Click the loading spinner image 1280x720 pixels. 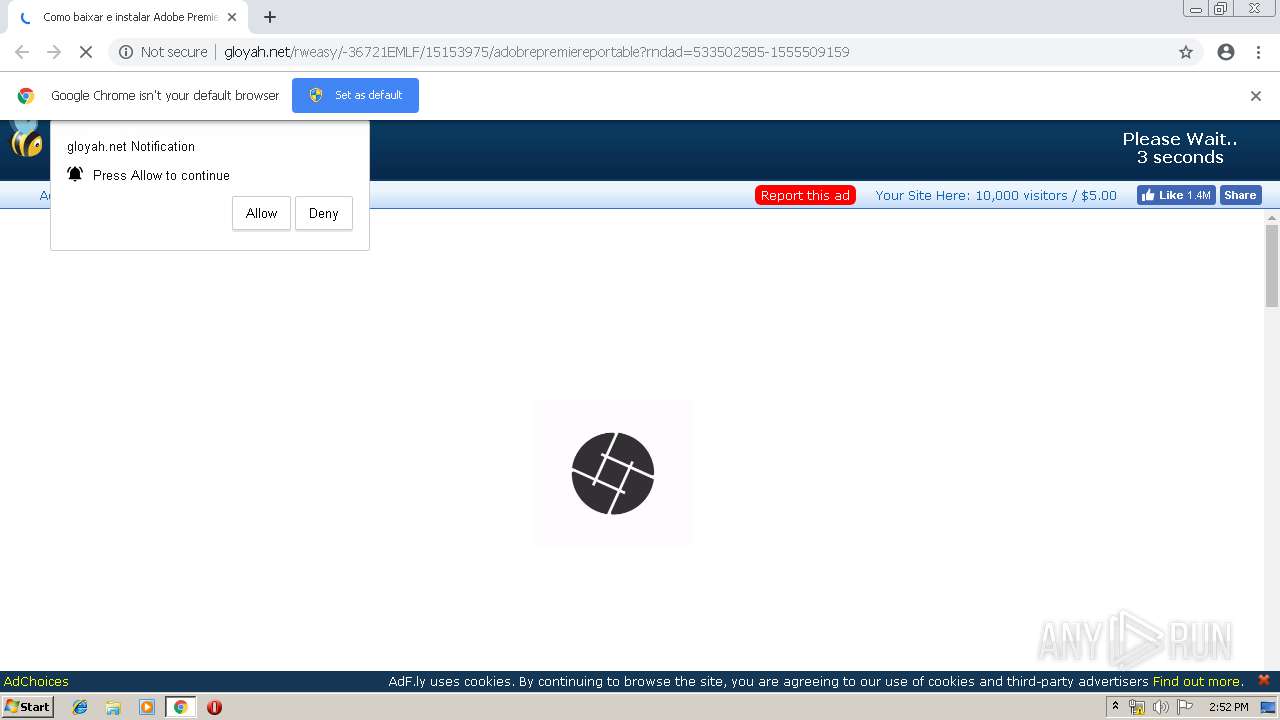pyautogui.click(x=613, y=473)
